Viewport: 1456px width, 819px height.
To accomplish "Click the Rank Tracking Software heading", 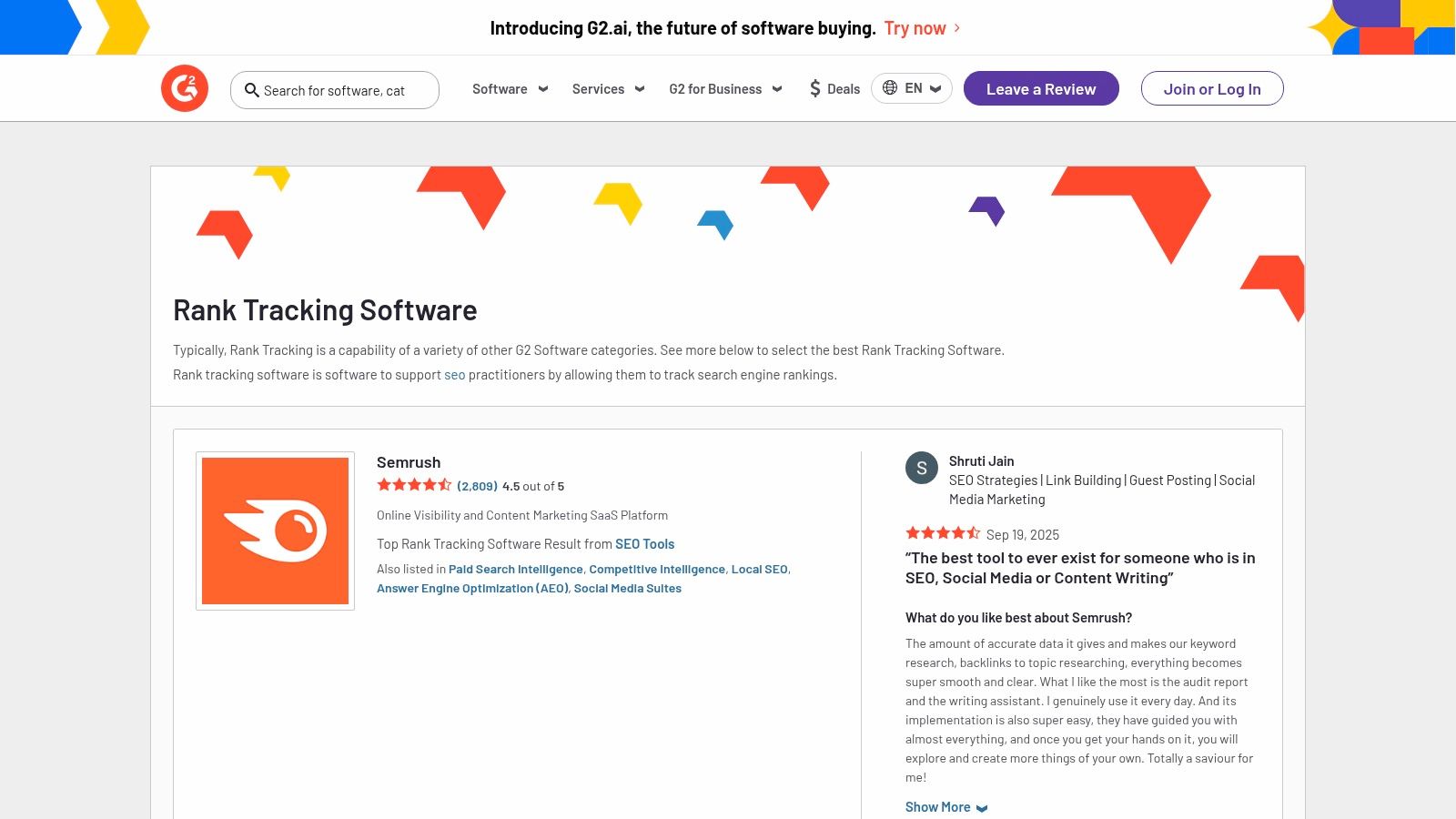I will 325,310.
